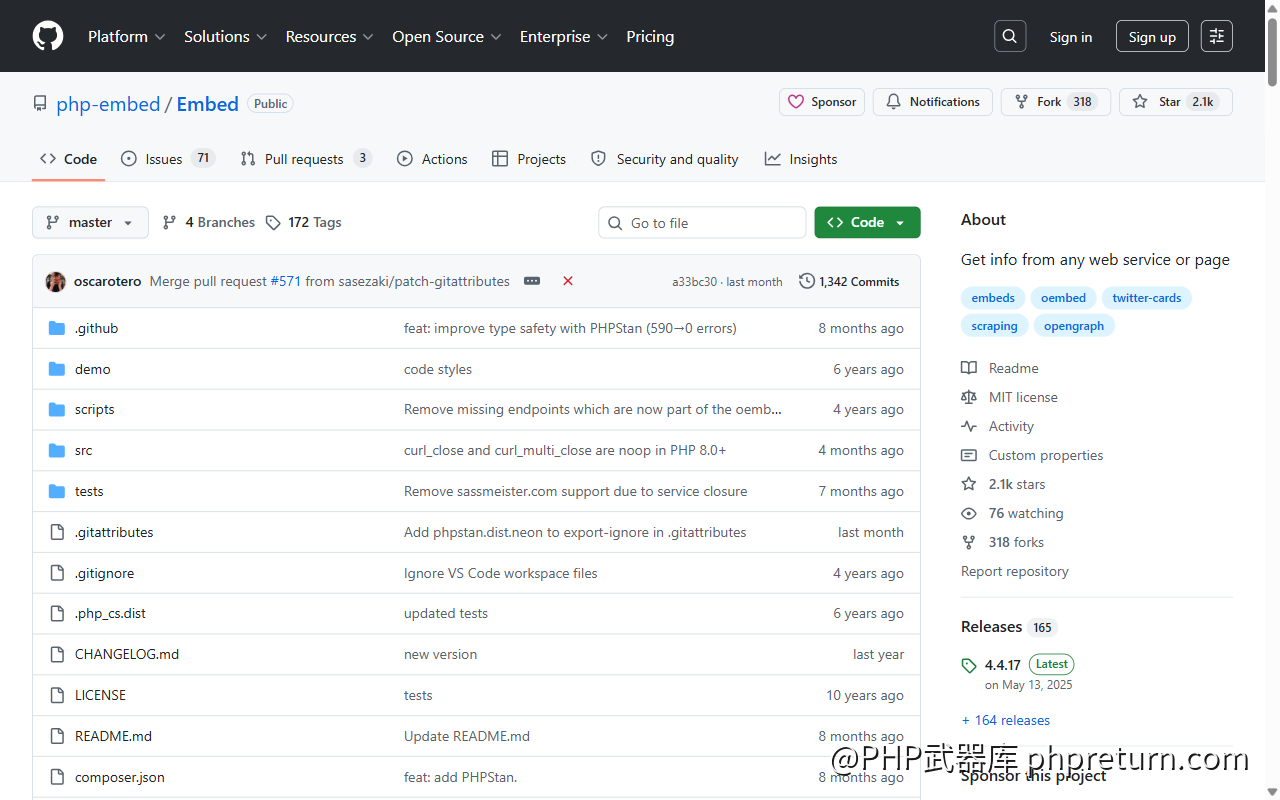This screenshot has height=800, width=1280.
Task: Open the scripts folder
Action: 94,410
